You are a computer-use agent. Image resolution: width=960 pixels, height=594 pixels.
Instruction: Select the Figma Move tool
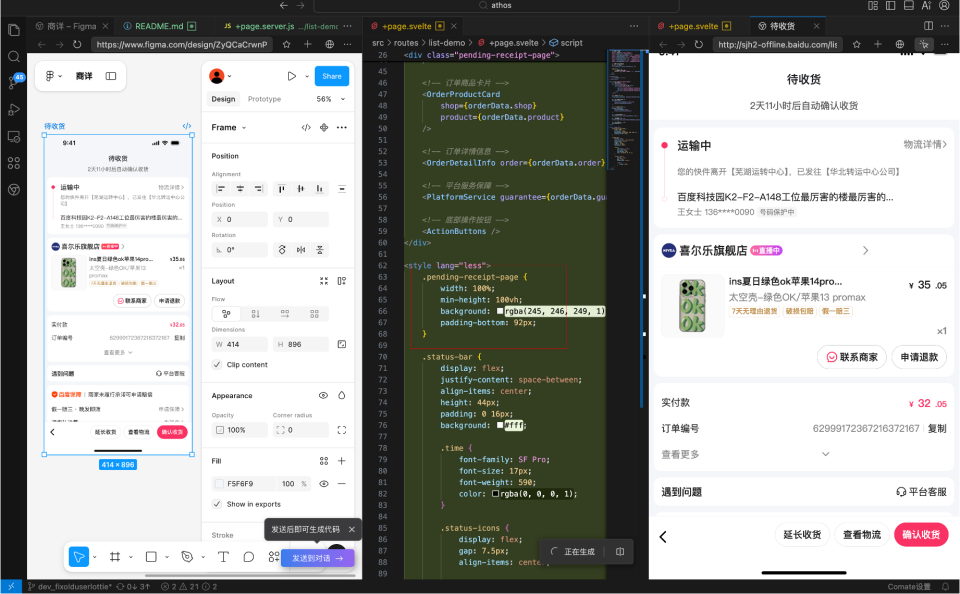[x=79, y=557]
